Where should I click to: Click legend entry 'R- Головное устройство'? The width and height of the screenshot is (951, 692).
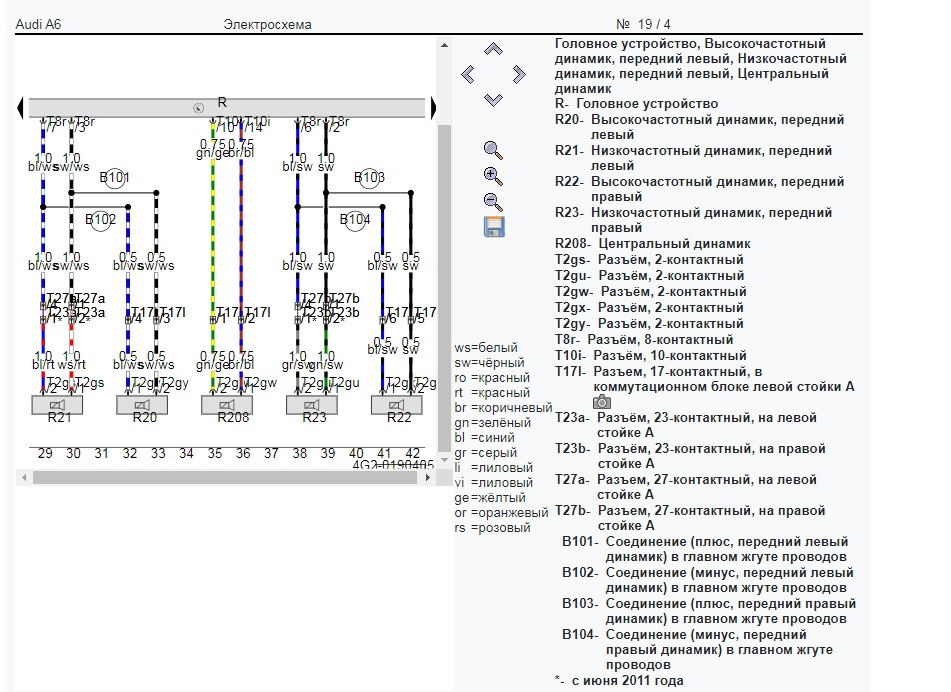(636, 104)
